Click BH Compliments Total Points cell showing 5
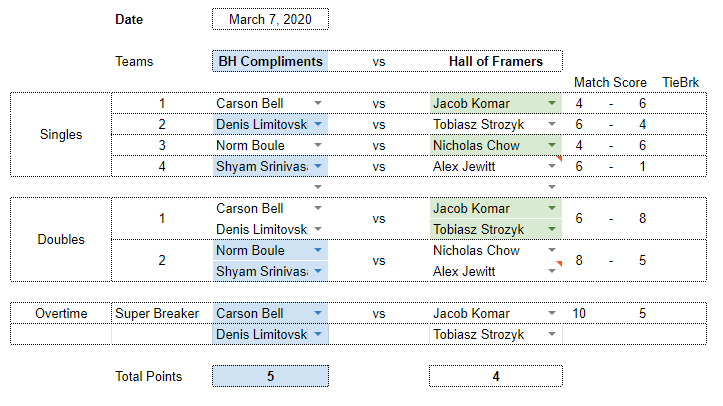This screenshot has height=406, width=723. pos(270,376)
